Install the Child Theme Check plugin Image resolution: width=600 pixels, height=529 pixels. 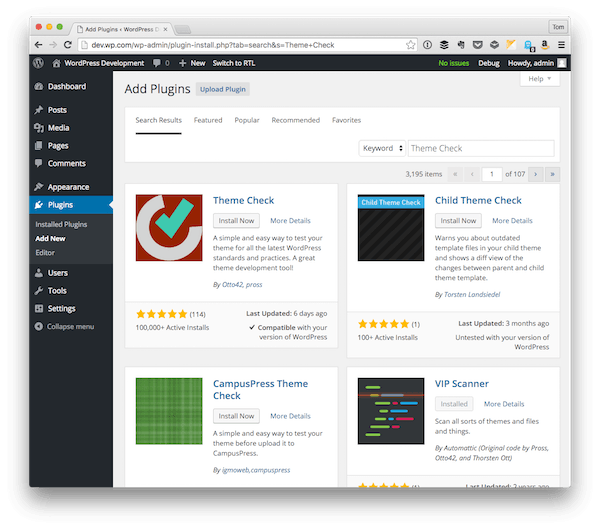458,221
